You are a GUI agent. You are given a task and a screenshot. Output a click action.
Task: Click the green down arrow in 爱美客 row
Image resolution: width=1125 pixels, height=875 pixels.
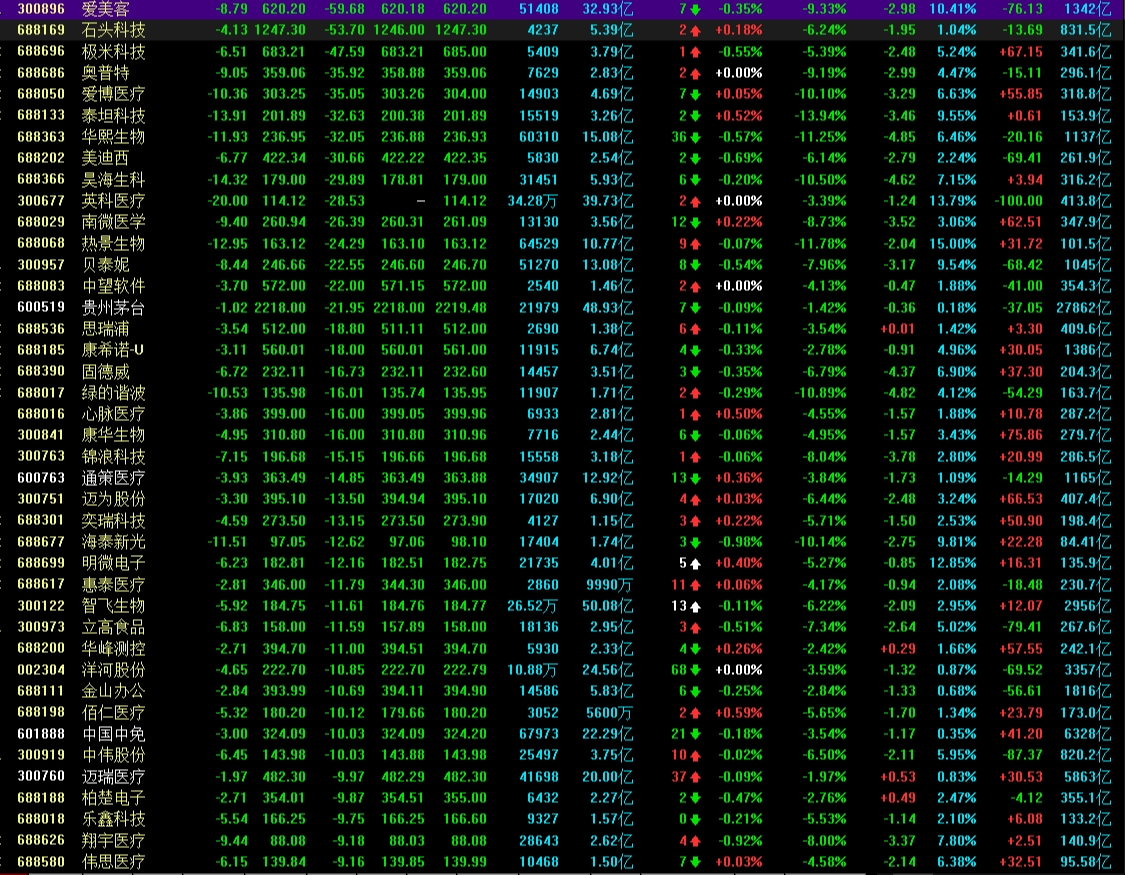[695, 9]
